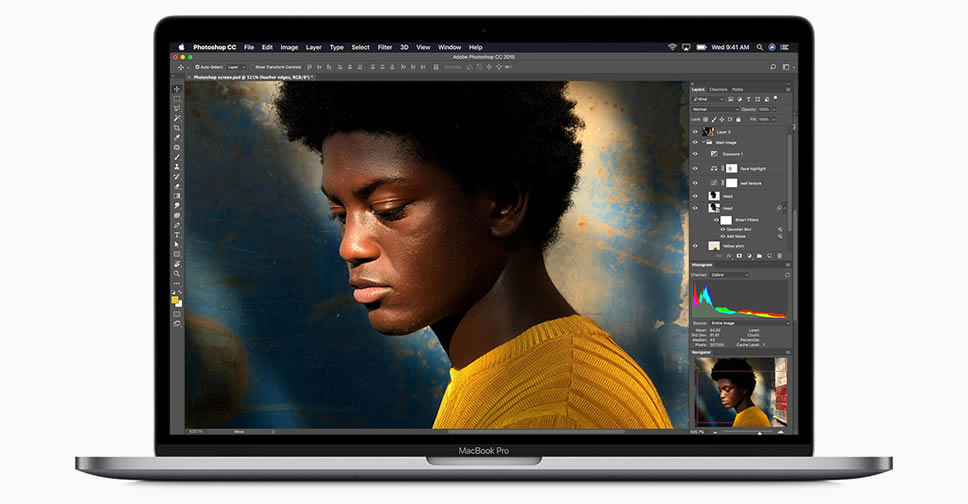The image size is (968, 504).
Task: Hide the Layer 0 layer
Action: click(x=695, y=131)
